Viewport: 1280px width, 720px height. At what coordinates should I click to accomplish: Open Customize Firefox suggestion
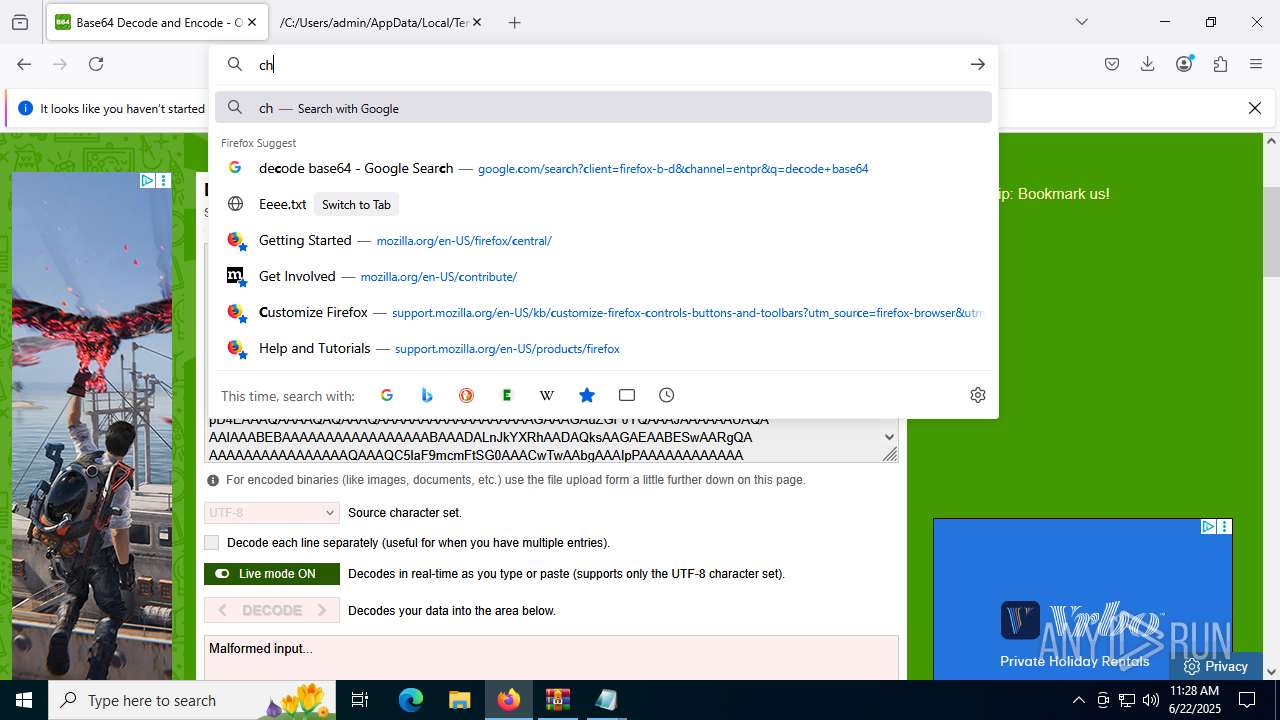pyautogui.click(x=603, y=312)
